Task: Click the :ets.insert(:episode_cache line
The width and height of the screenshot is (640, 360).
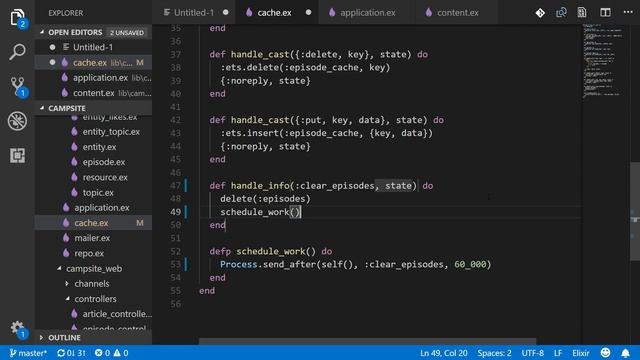Action: (327, 133)
